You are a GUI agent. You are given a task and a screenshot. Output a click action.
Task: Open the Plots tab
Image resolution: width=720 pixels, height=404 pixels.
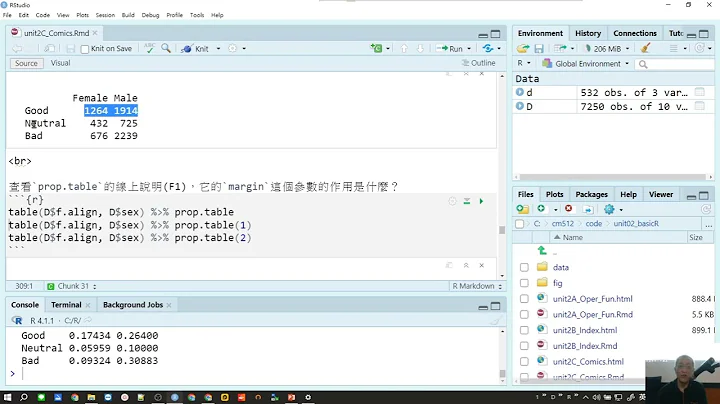click(554, 194)
